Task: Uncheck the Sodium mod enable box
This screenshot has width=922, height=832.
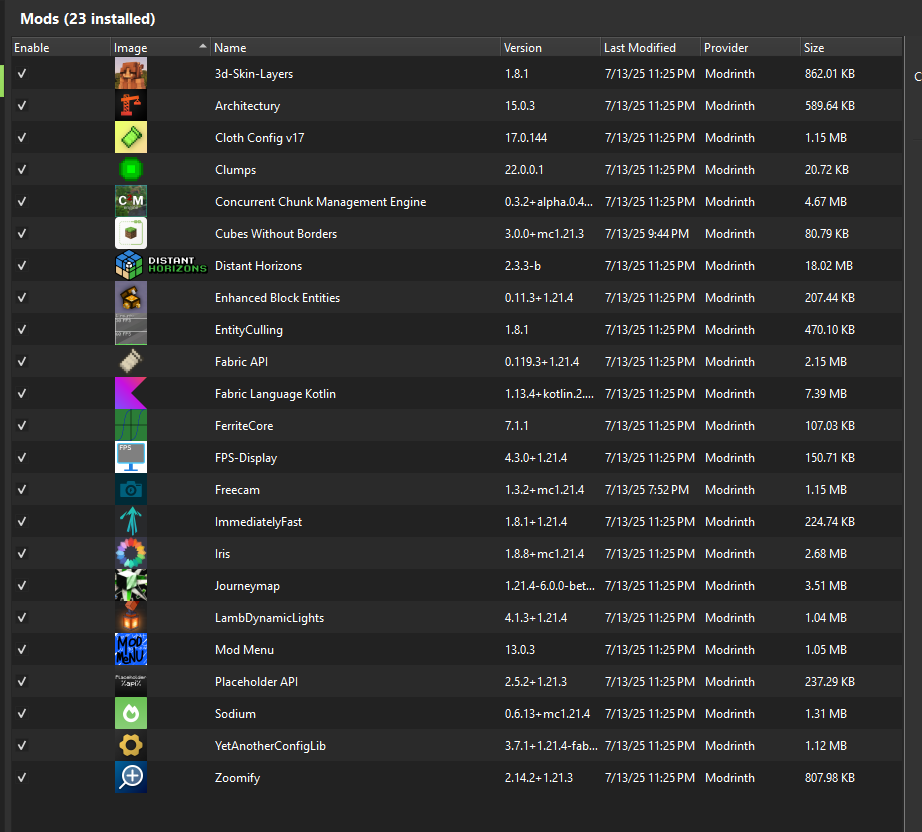Action: point(22,713)
